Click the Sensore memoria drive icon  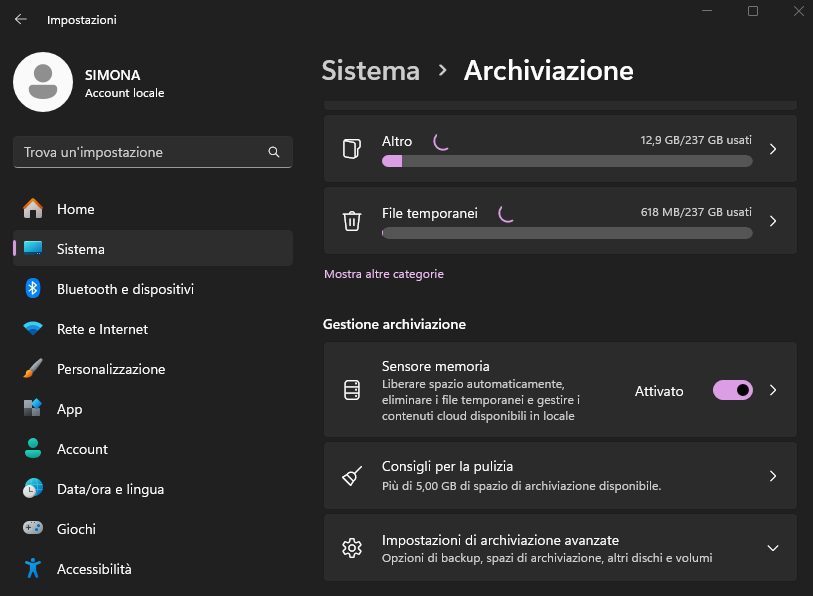click(x=352, y=390)
